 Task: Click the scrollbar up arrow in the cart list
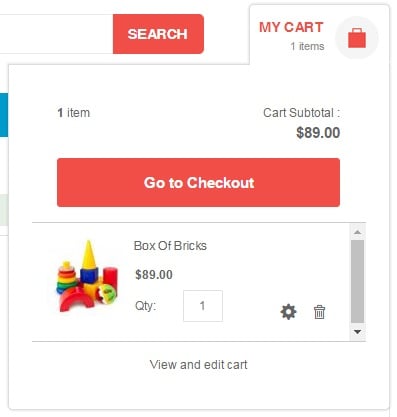tap(358, 232)
